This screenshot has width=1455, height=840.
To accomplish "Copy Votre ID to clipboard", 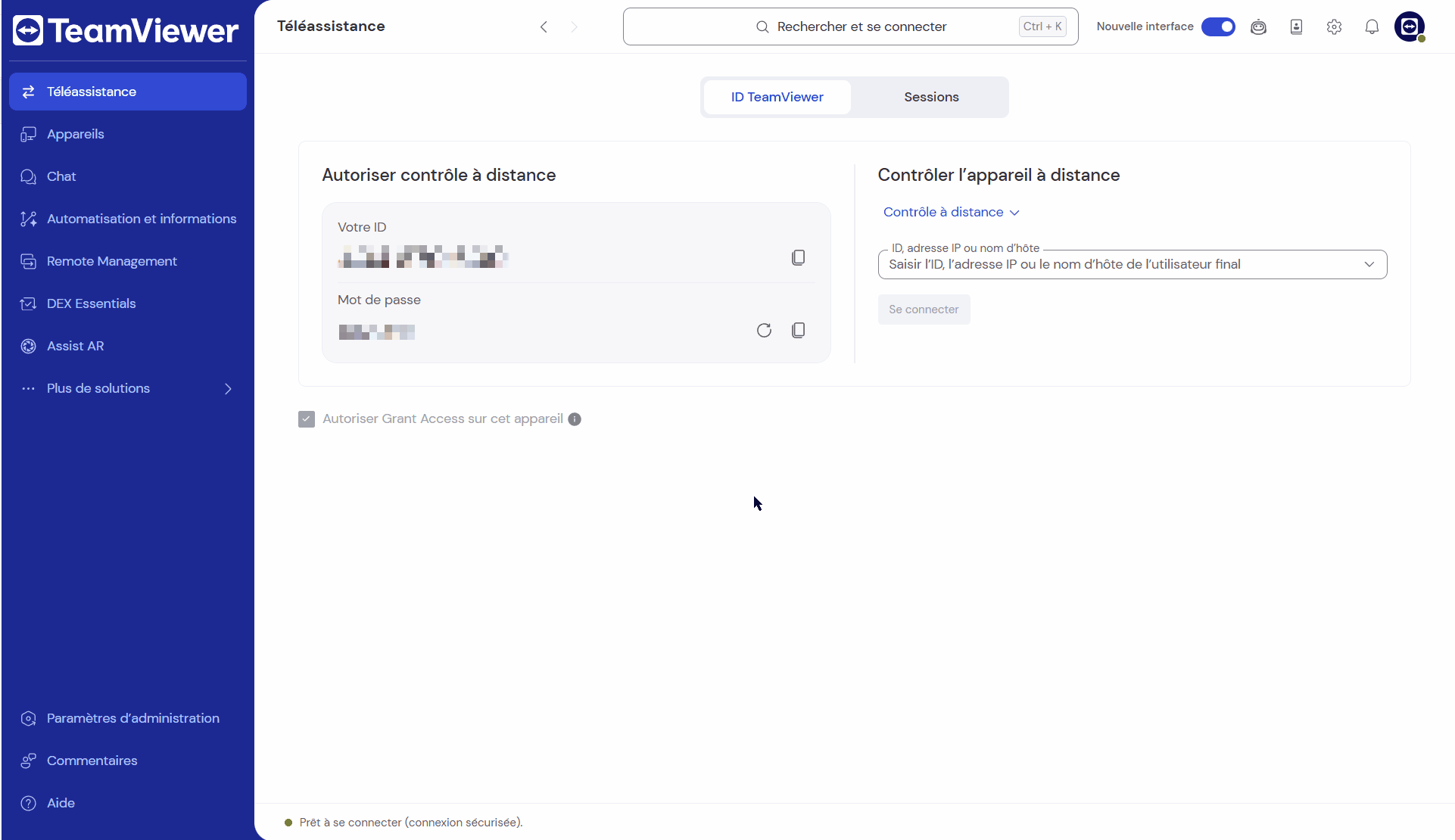I will tap(798, 258).
